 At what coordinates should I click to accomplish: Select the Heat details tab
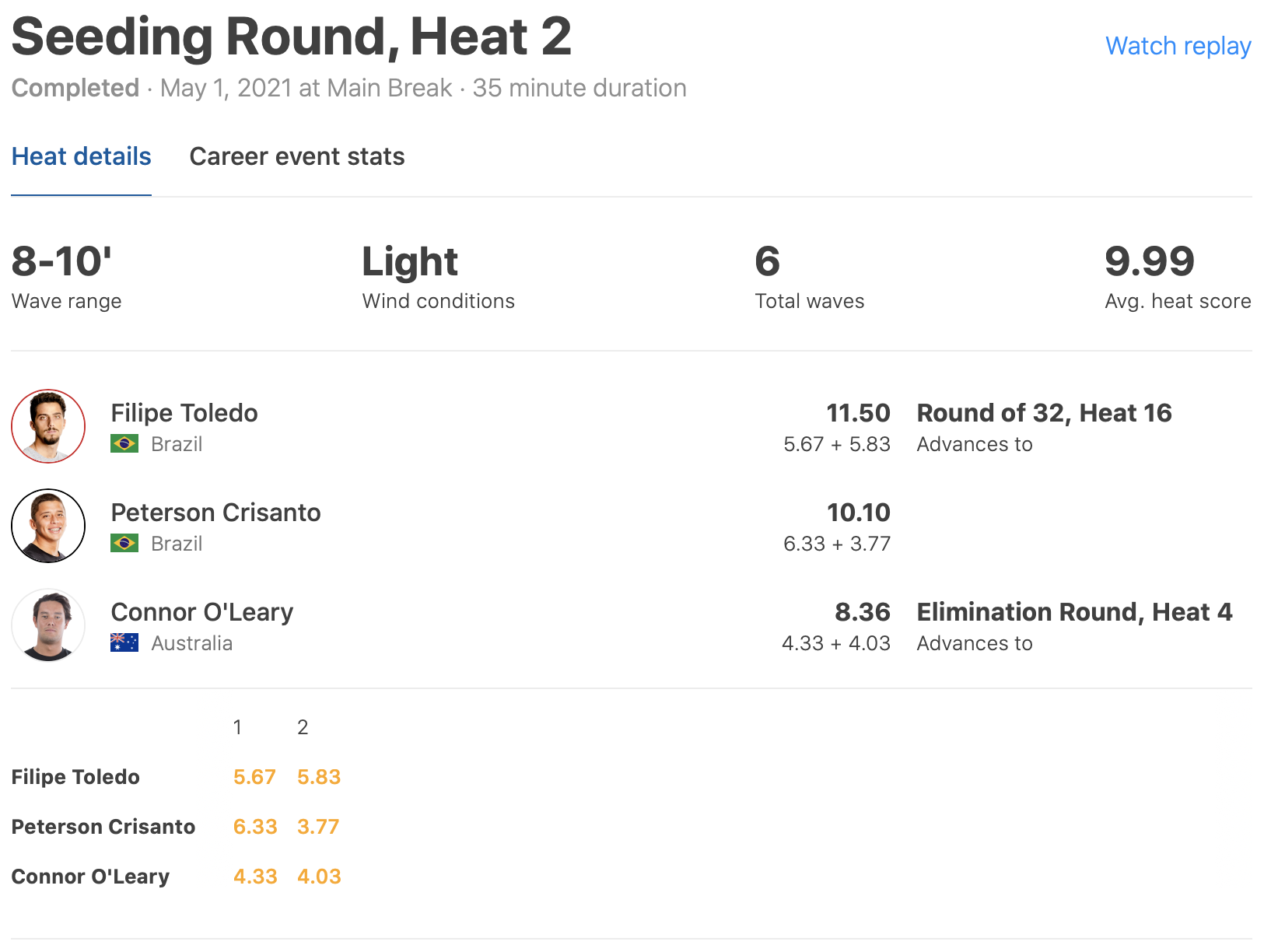[82, 156]
